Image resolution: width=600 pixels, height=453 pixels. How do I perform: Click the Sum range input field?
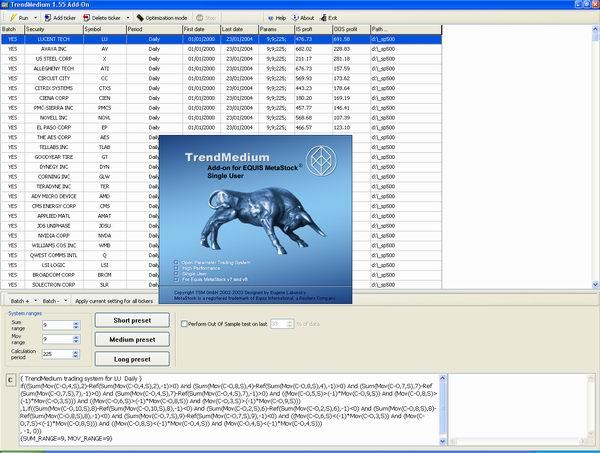(x=57, y=325)
